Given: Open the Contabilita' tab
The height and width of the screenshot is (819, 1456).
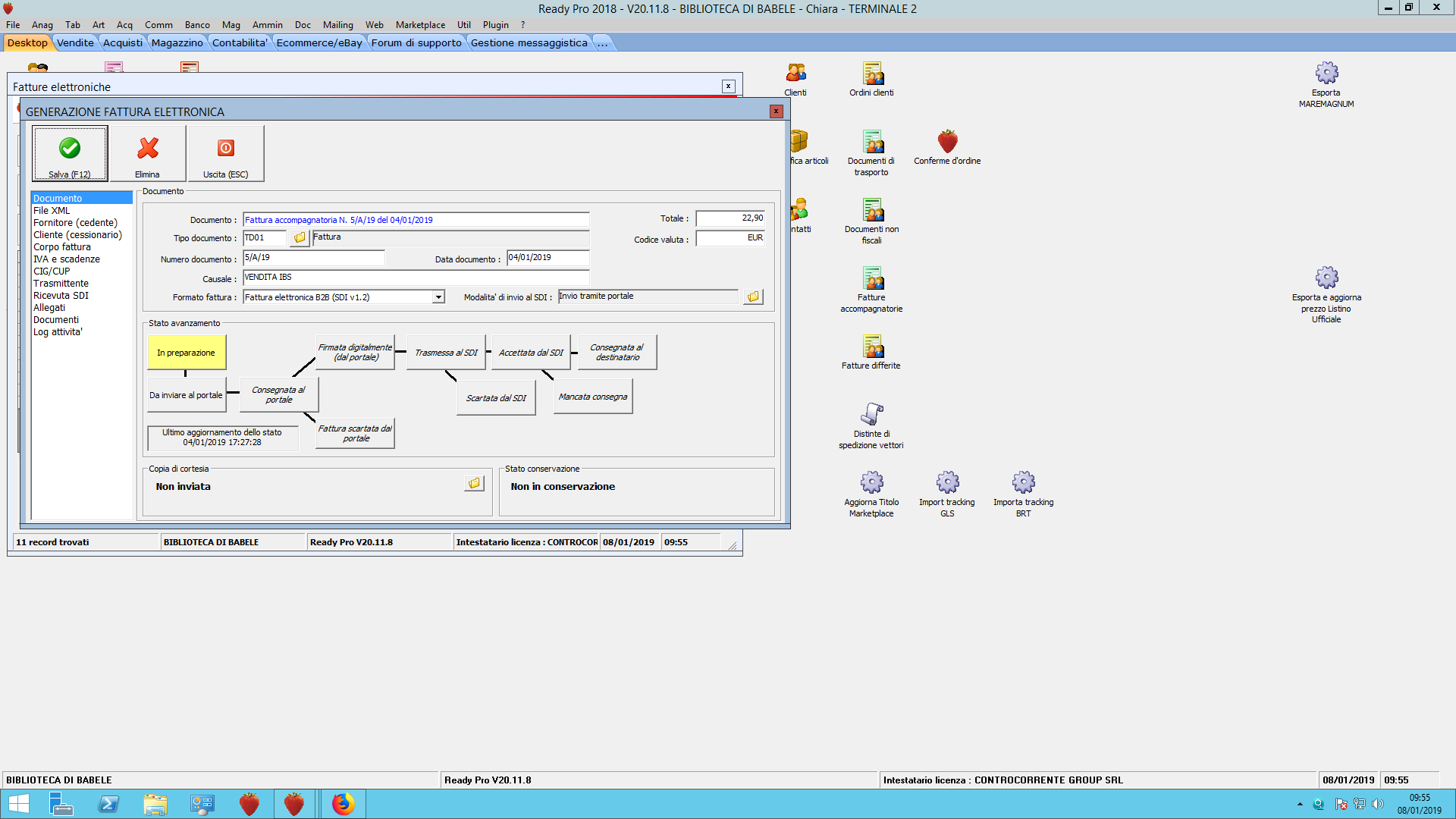Looking at the screenshot, I should [x=240, y=42].
